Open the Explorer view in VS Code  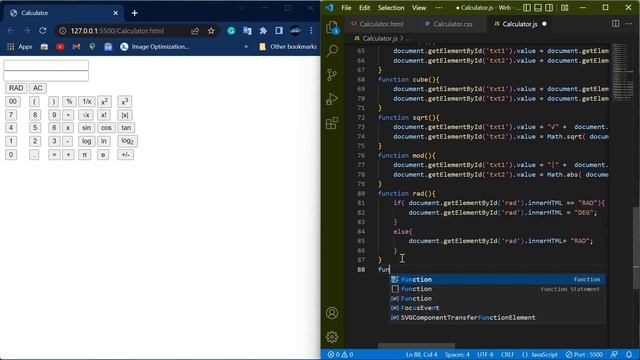click(x=332, y=28)
